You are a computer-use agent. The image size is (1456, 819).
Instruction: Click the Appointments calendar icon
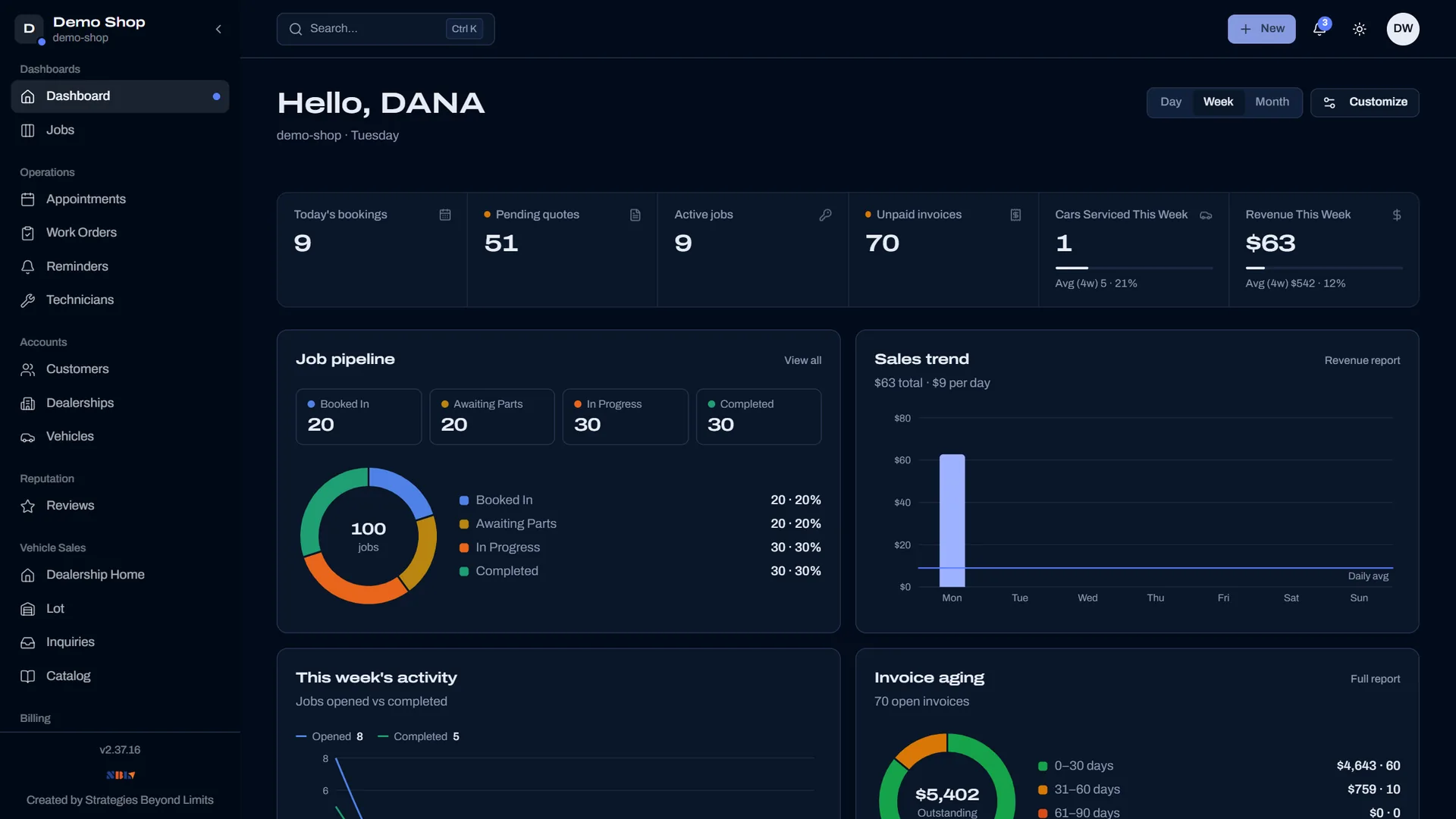[x=28, y=199]
